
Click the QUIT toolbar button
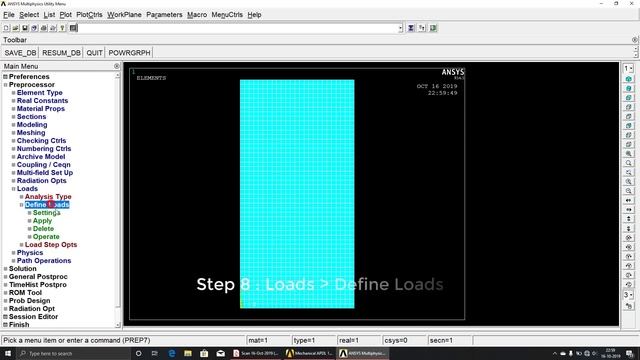click(94, 53)
